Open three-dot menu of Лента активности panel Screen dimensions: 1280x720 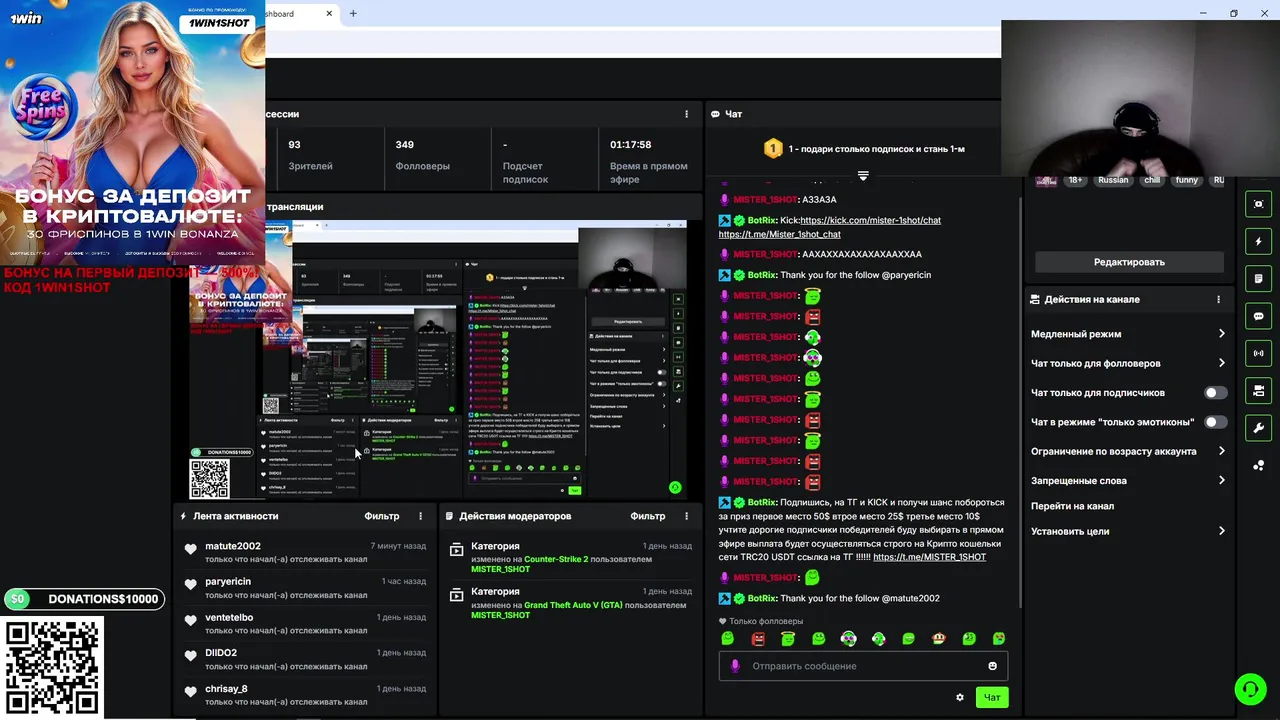420,516
